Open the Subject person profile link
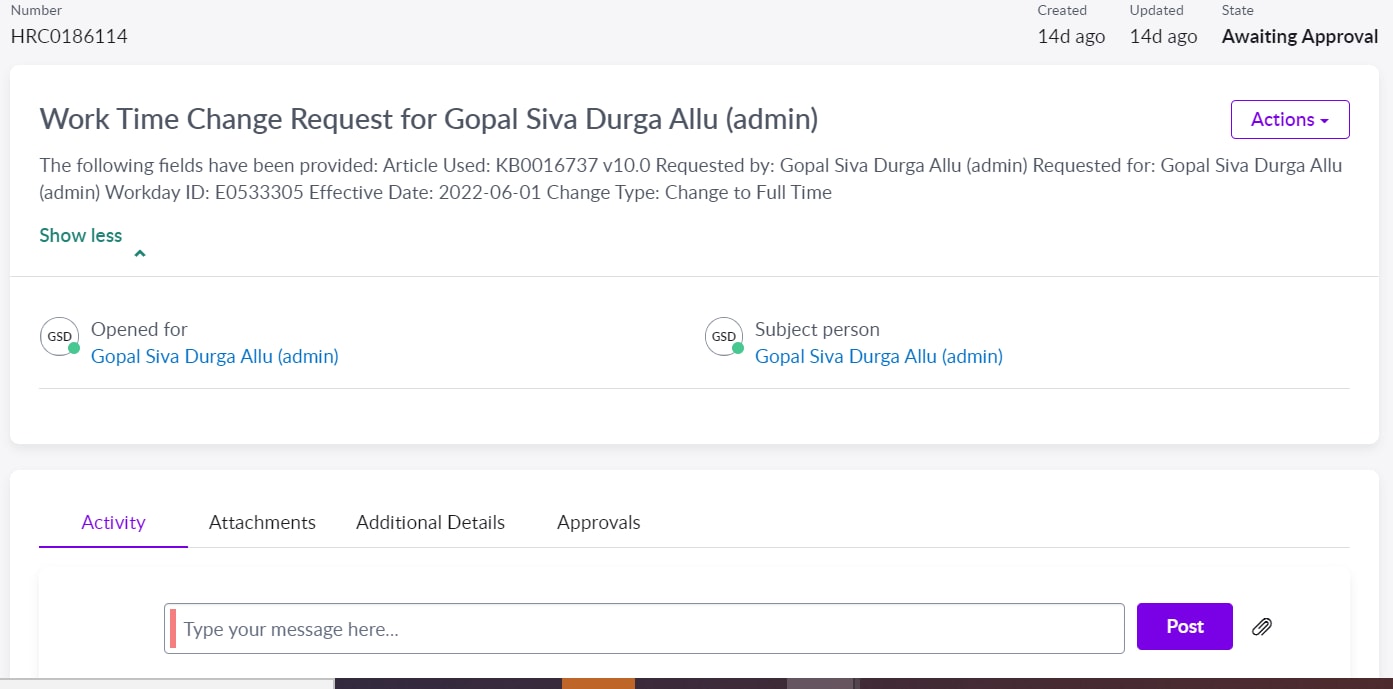Screen dimensions: 1393x689 point(879,356)
